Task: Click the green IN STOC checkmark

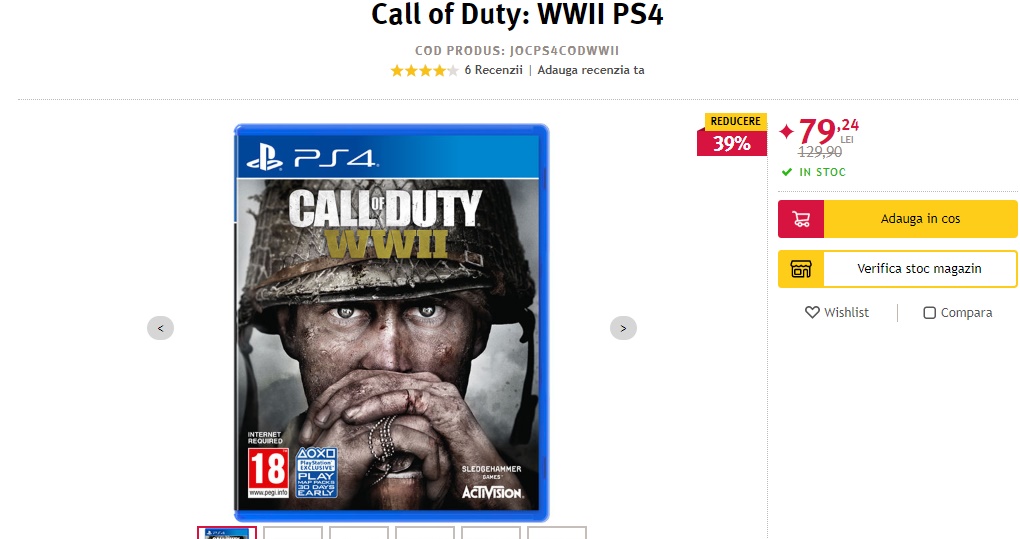Action: [x=787, y=172]
